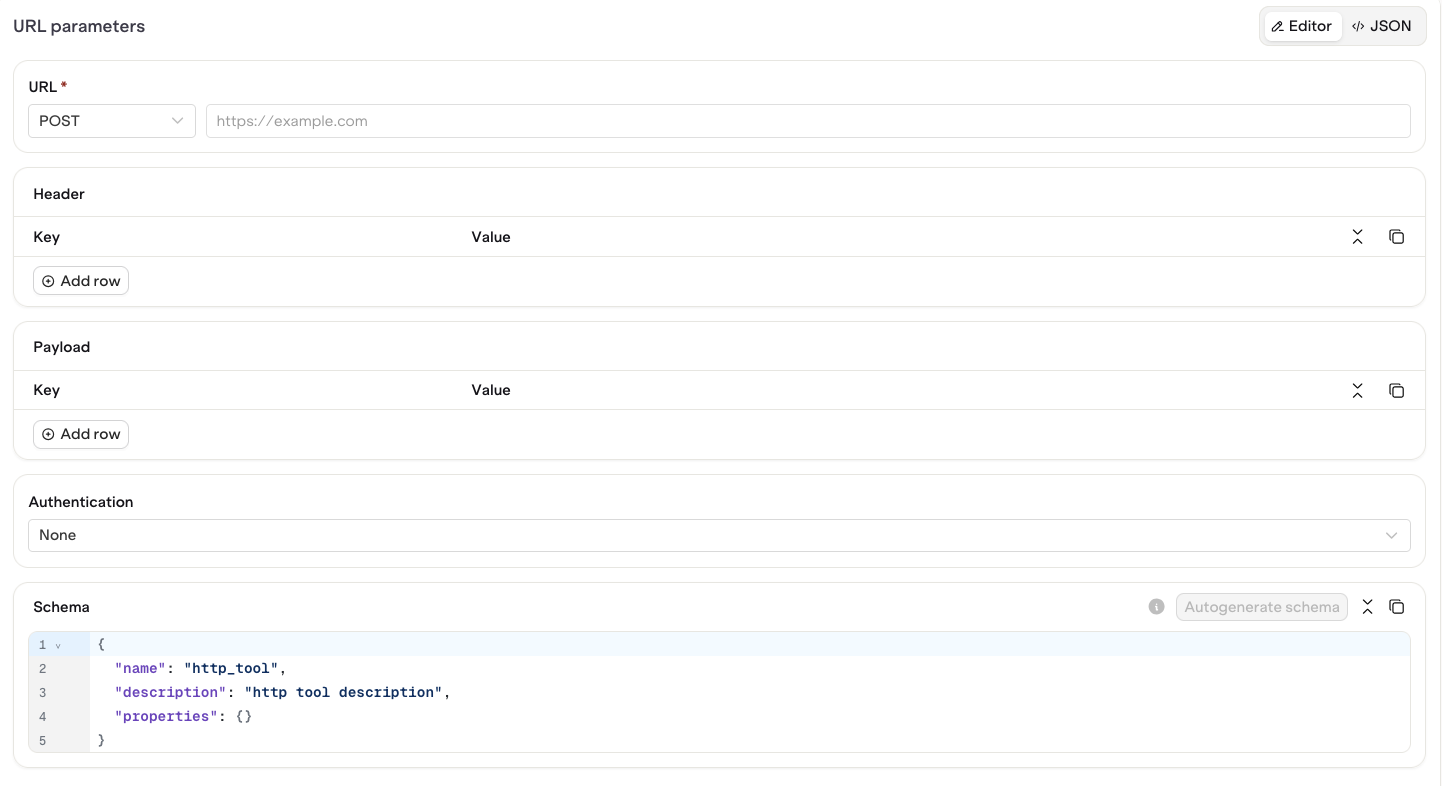The height and width of the screenshot is (786, 1442).
Task: Add a row to the Payload table
Action: click(x=80, y=433)
